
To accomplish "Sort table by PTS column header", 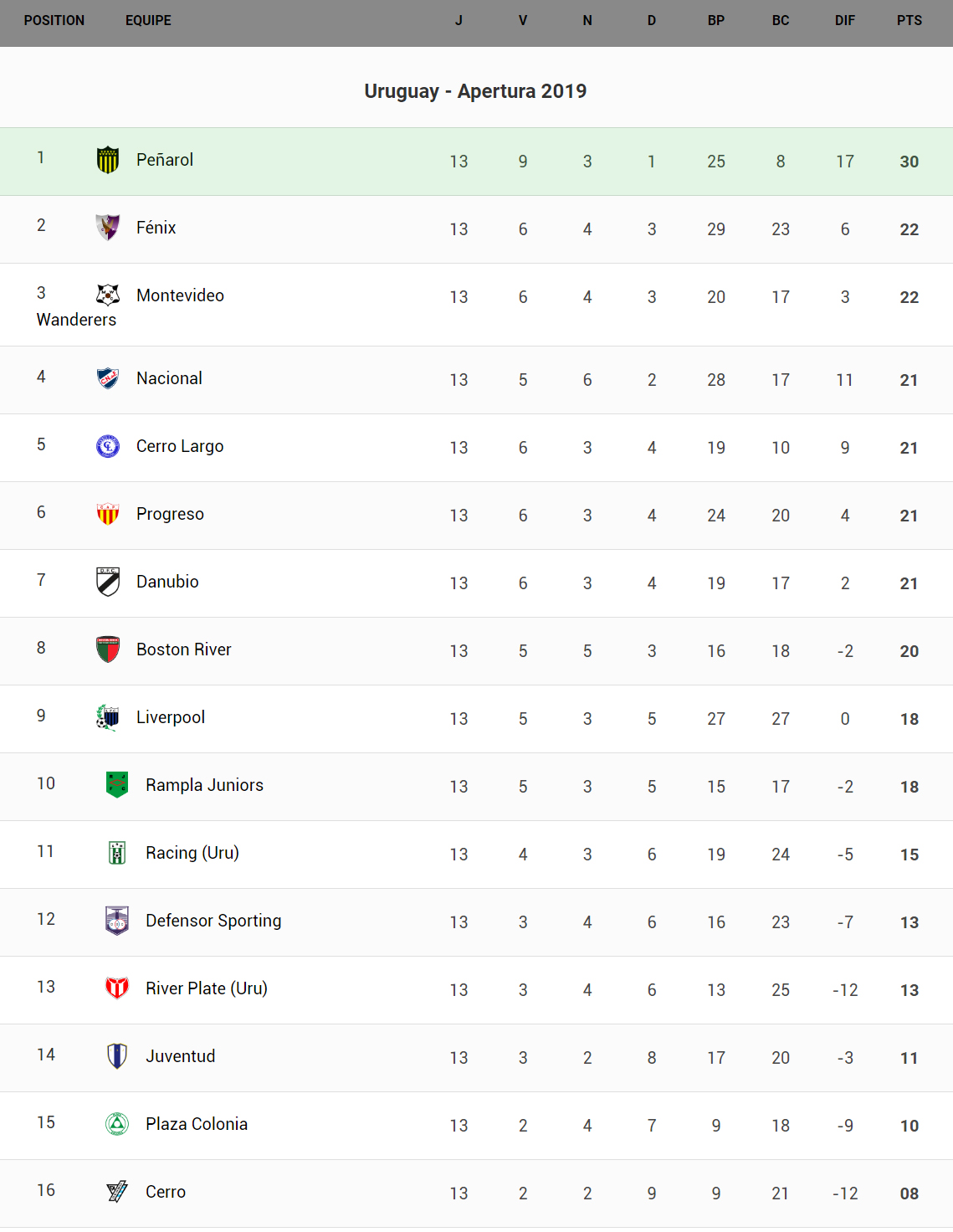I will (909, 20).
